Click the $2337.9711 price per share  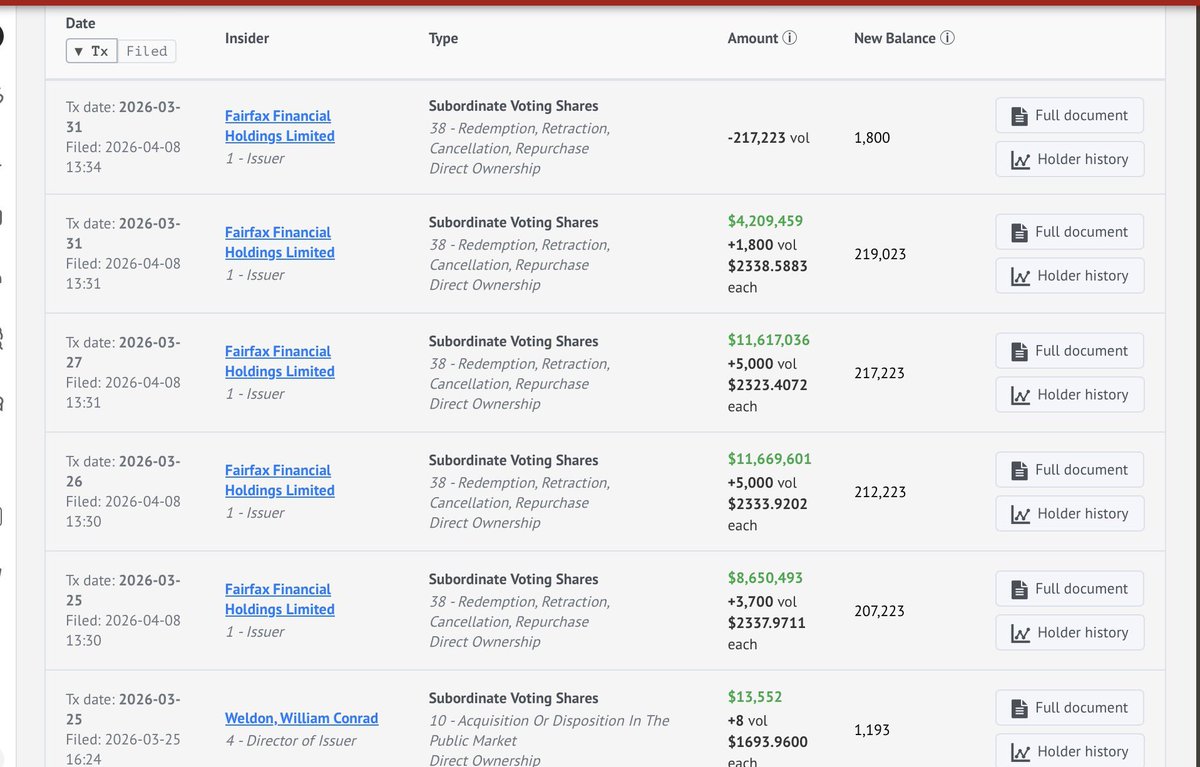click(767, 623)
